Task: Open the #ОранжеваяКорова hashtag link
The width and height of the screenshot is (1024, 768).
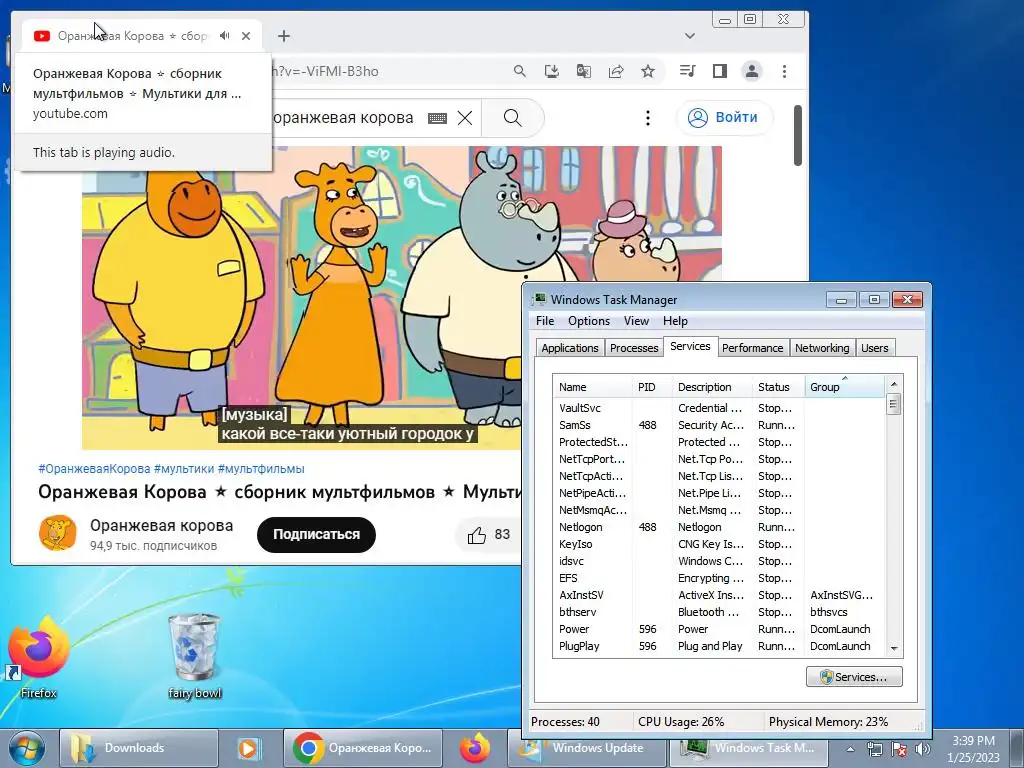Action: 94,468
